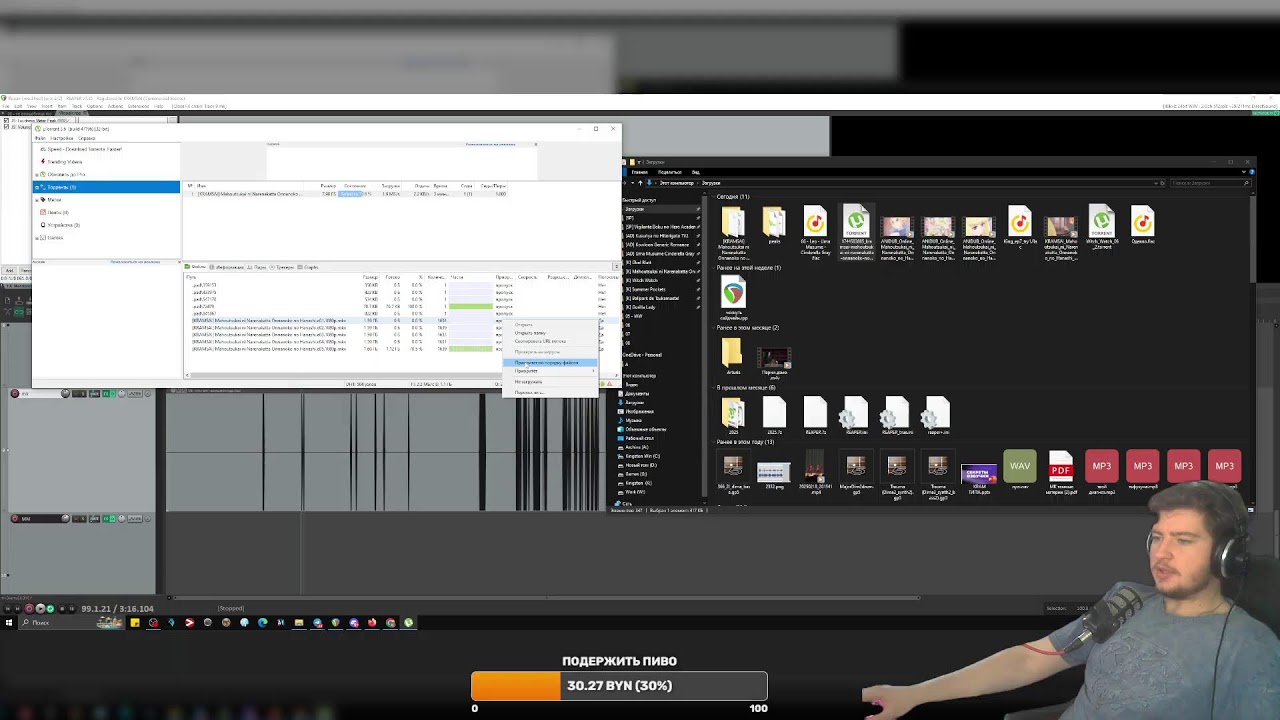The image size is (1280, 720).
Task: Choose highlighted Приоритет по порядку файлов entry
Action: 550,362
